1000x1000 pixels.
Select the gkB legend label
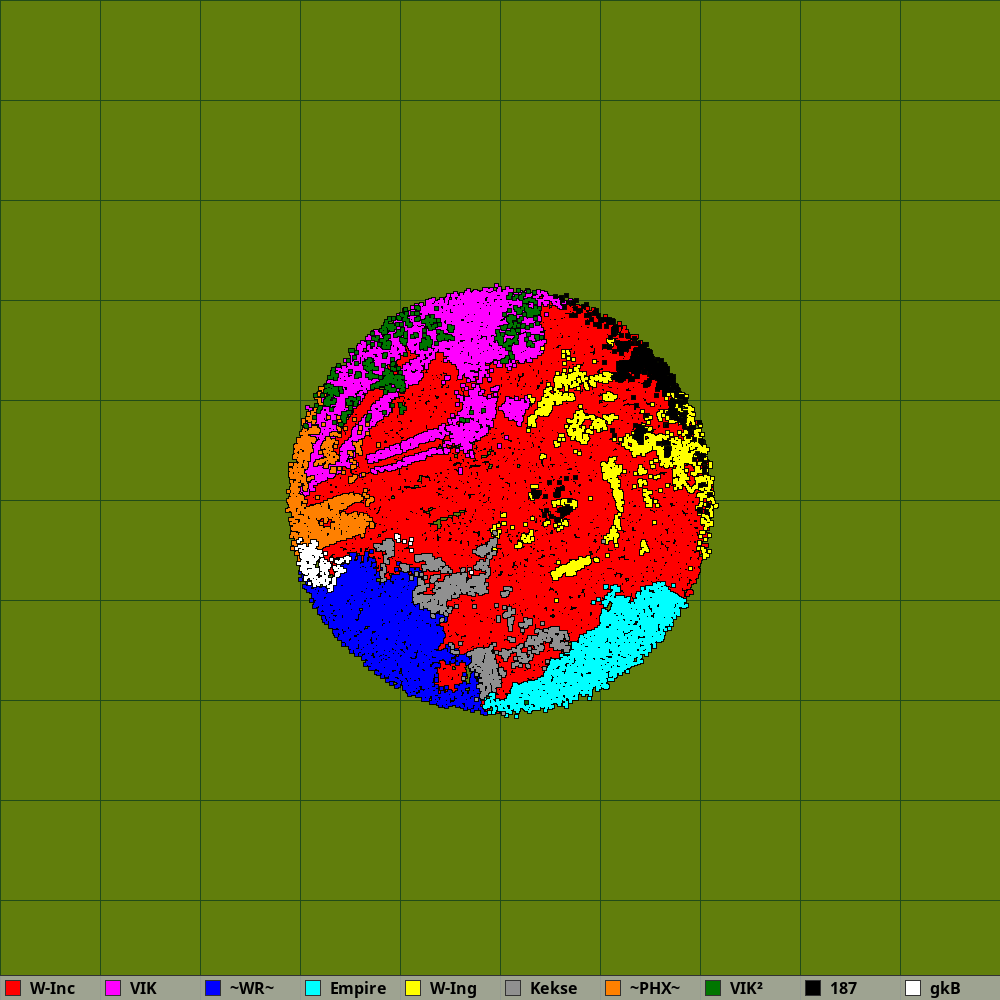[x=945, y=988]
